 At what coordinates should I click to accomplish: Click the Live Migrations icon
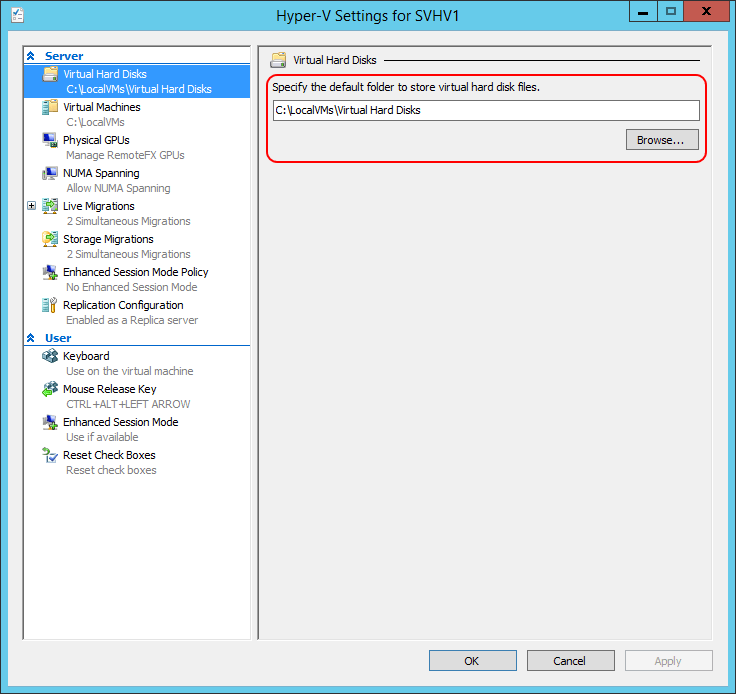click(x=50, y=206)
